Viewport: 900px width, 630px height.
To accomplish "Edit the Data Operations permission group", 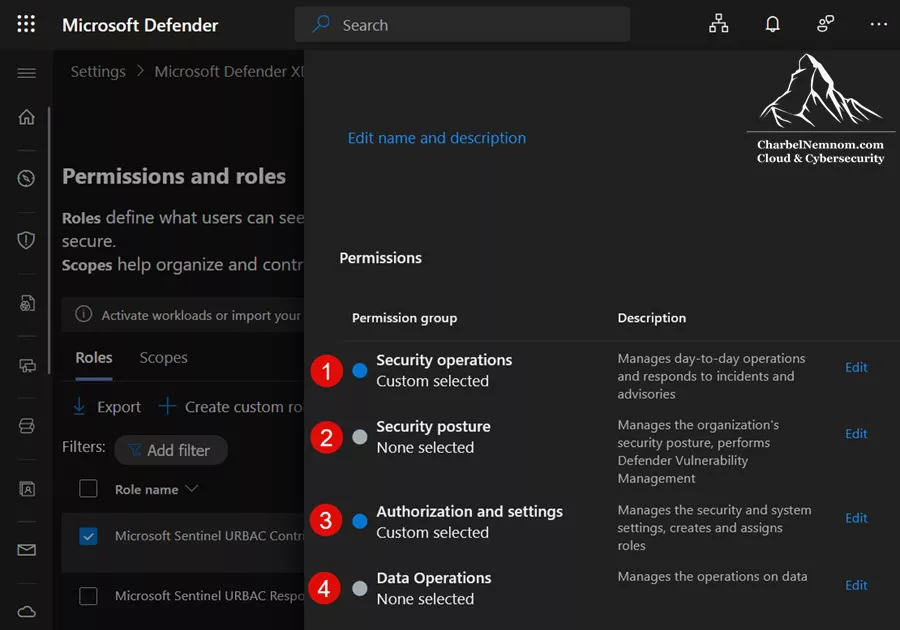I will pos(856,585).
